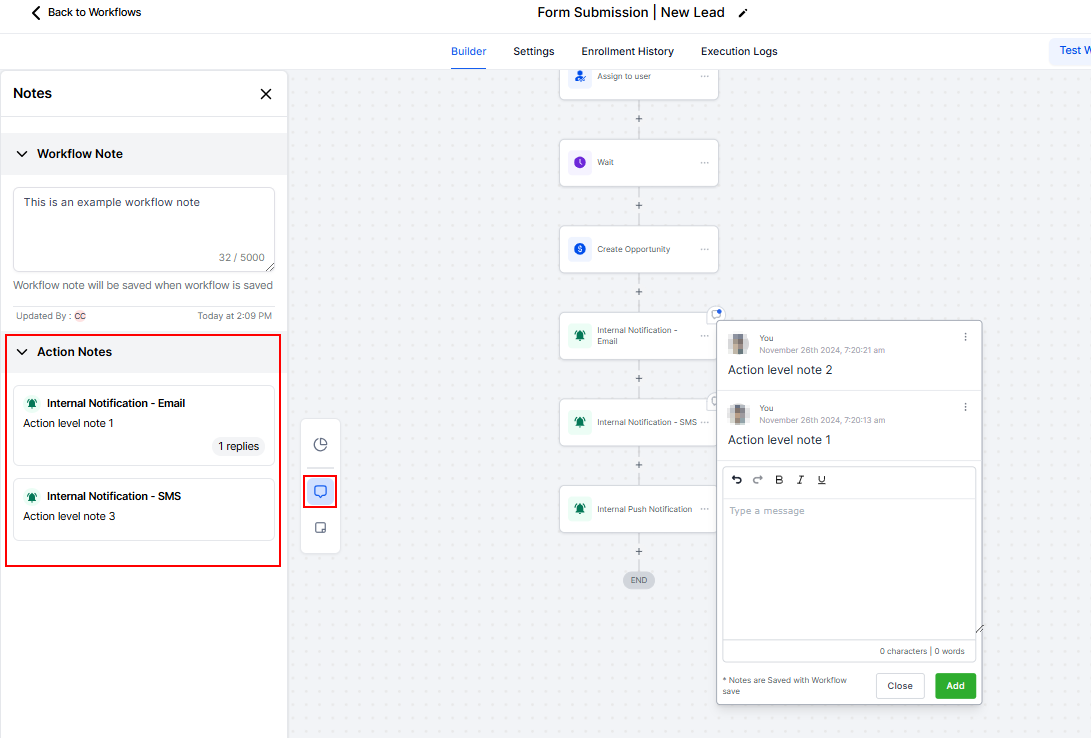Select Create Opportunity dollar icon
1091x738 pixels.
(x=580, y=249)
